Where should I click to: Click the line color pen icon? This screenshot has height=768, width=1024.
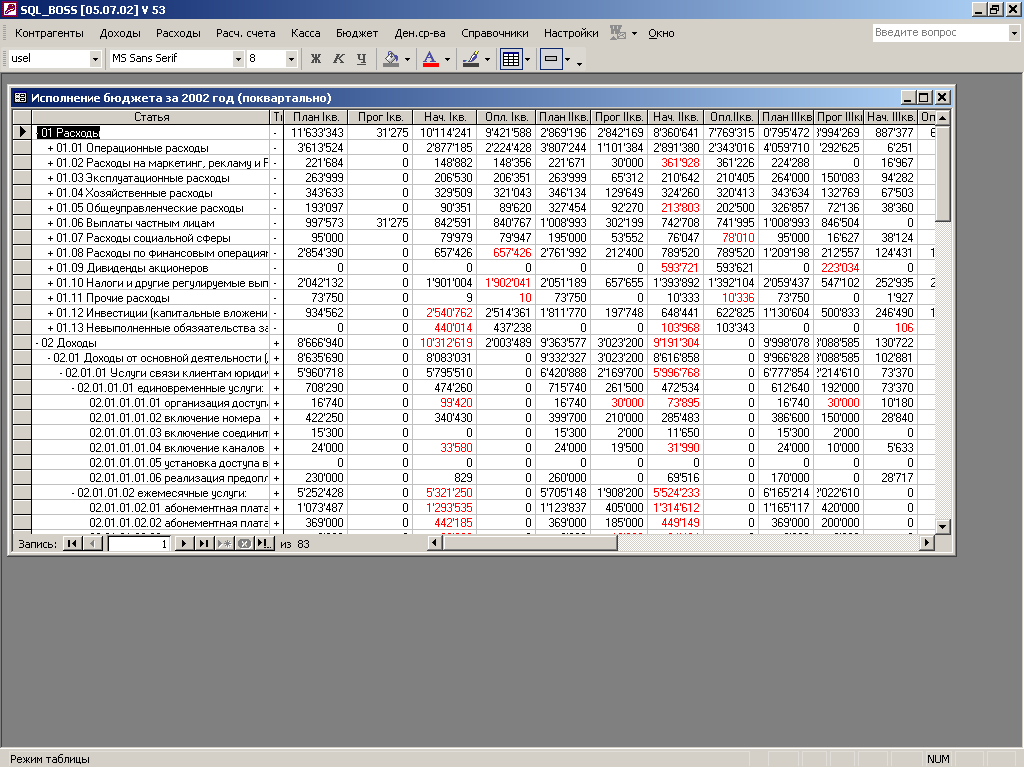[470, 59]
